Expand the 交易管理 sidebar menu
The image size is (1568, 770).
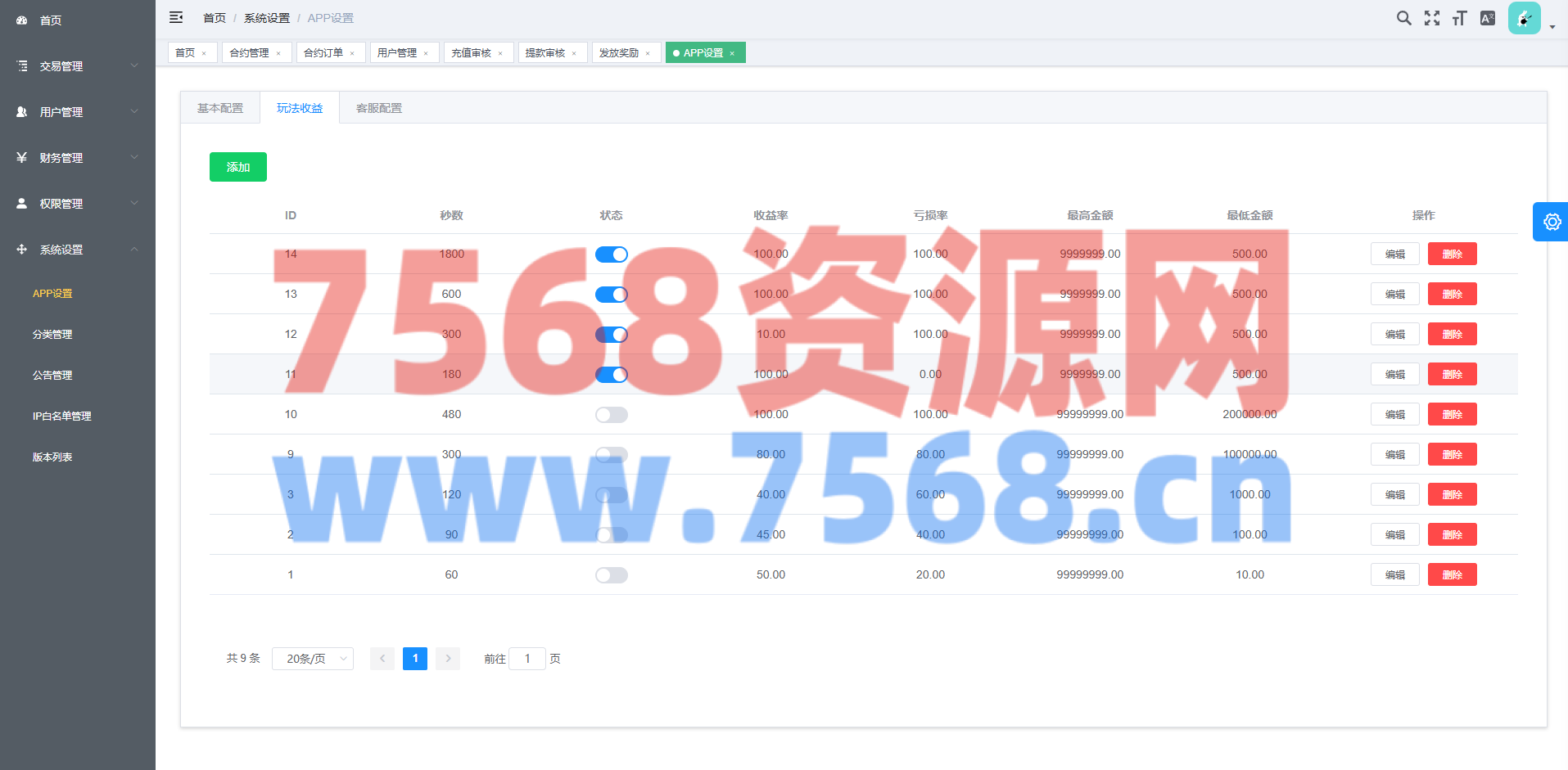coord(78,66)
